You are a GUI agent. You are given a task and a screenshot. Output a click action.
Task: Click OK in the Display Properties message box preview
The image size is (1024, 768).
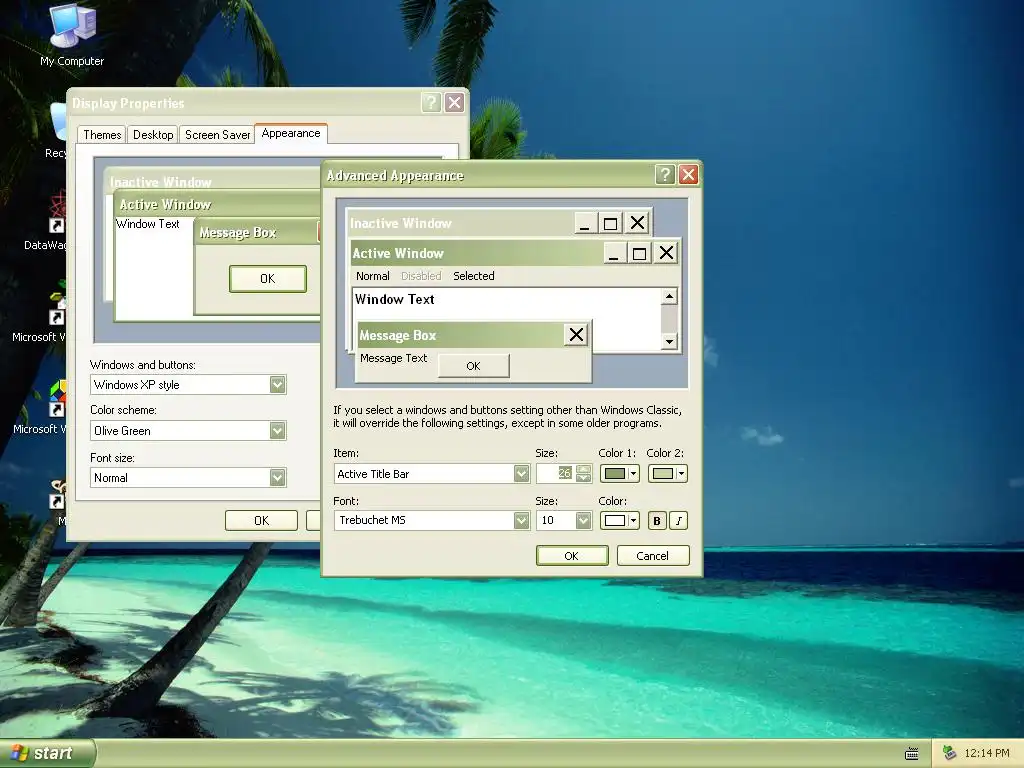tap(268, 279)
